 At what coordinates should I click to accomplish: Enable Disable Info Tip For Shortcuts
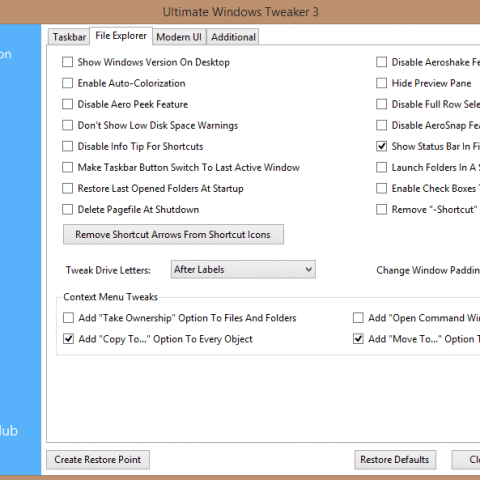pos(68,146)
